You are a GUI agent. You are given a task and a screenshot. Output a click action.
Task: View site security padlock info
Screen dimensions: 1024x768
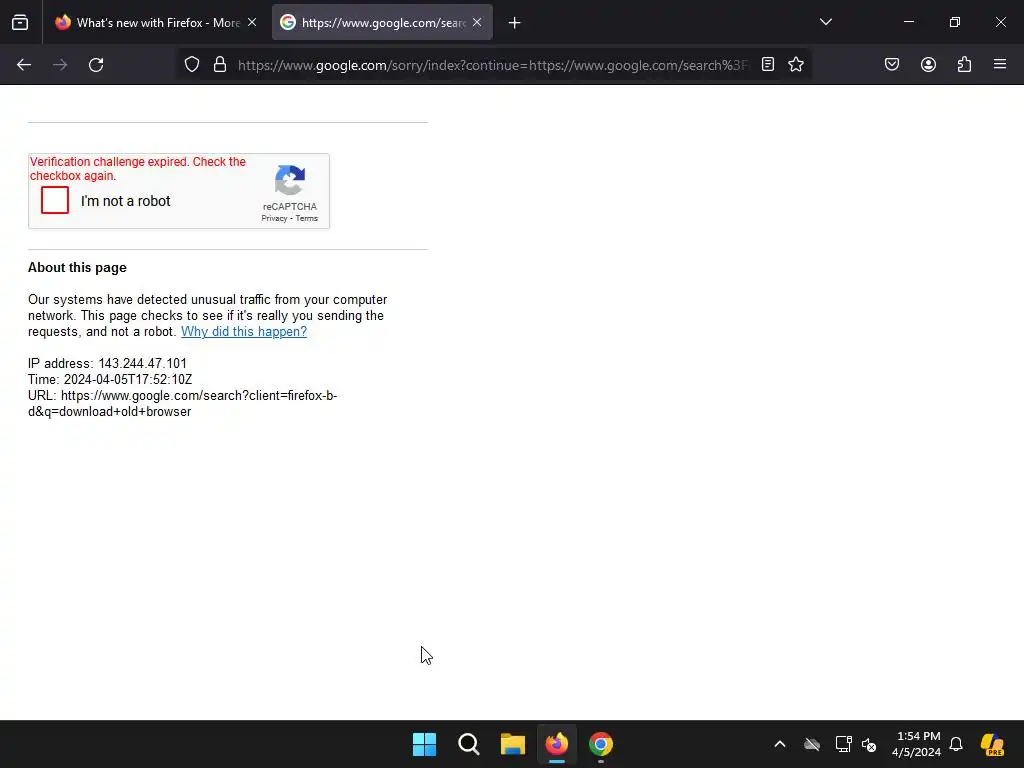click(x=220, y=65)
